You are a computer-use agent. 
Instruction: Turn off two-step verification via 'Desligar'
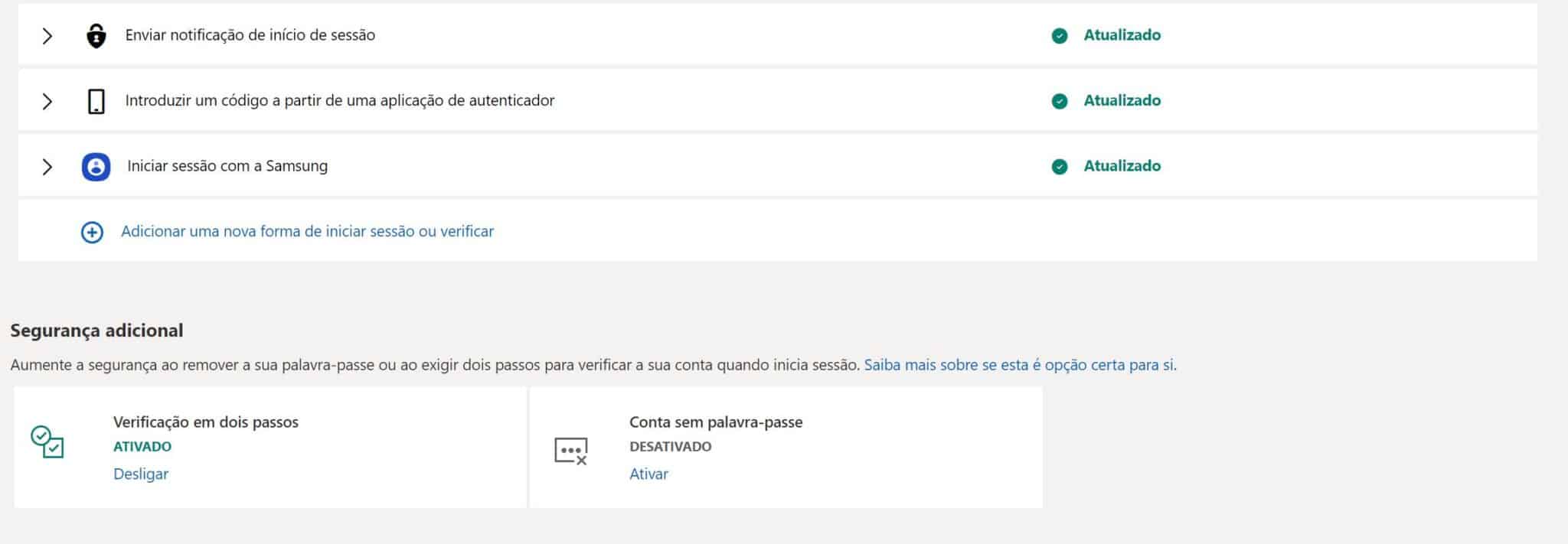(141, 474)
